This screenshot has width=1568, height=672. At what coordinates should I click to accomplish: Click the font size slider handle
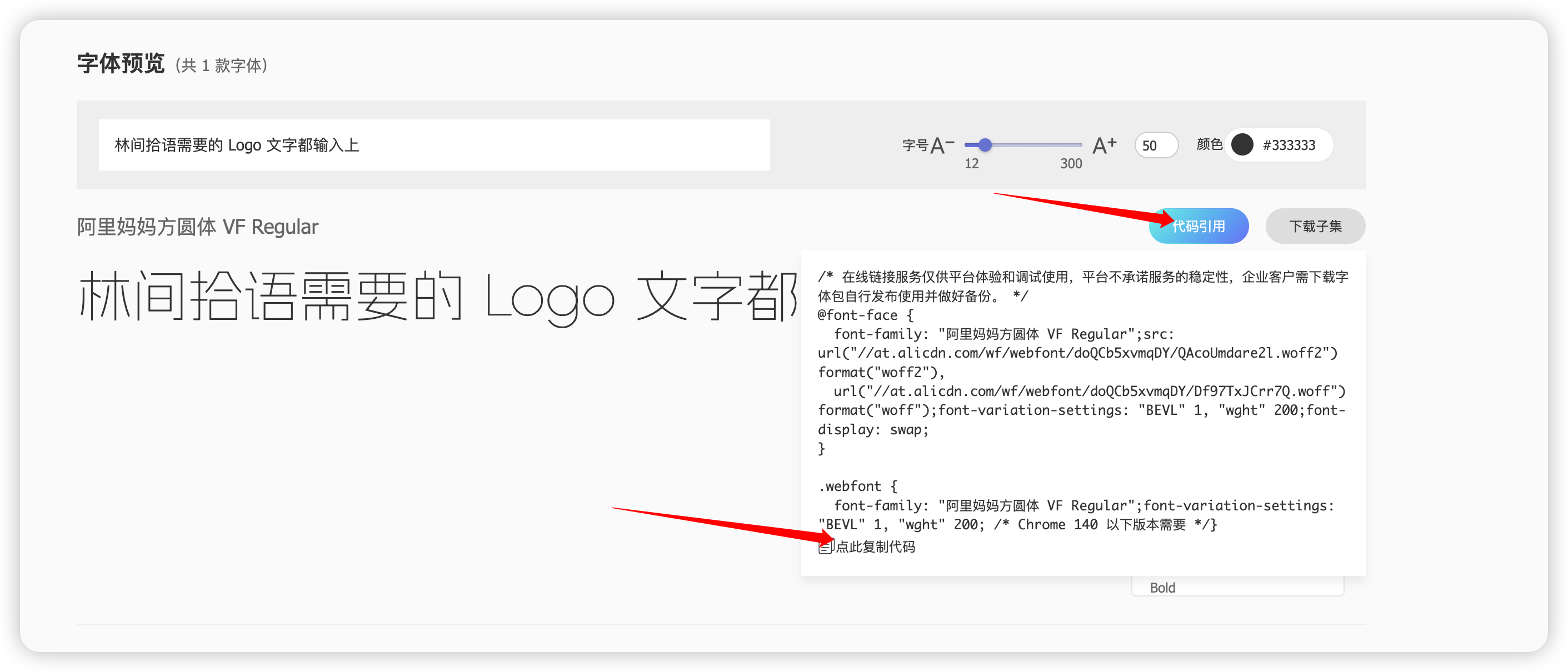[x=985, y=145]
